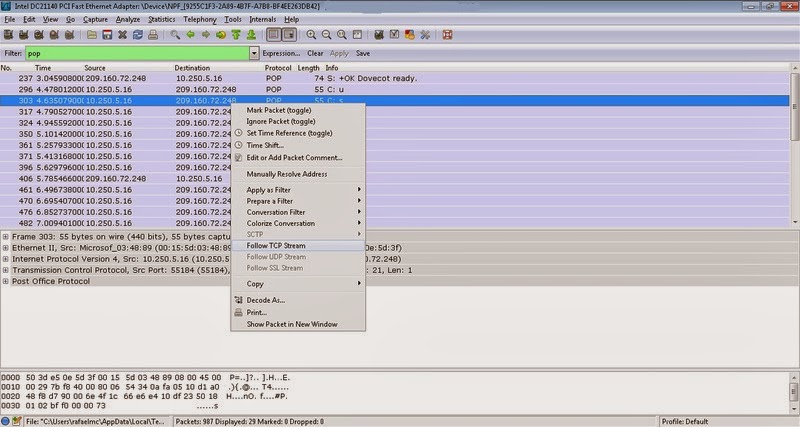
Task: Open the filter history dropdown arrow
Action: 254,53
